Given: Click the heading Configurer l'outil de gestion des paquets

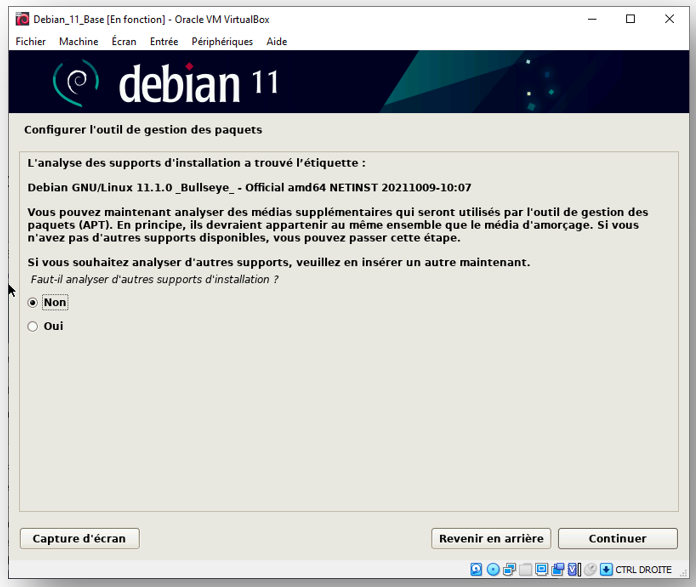Looking at the screenshot, I should (143, 130).
